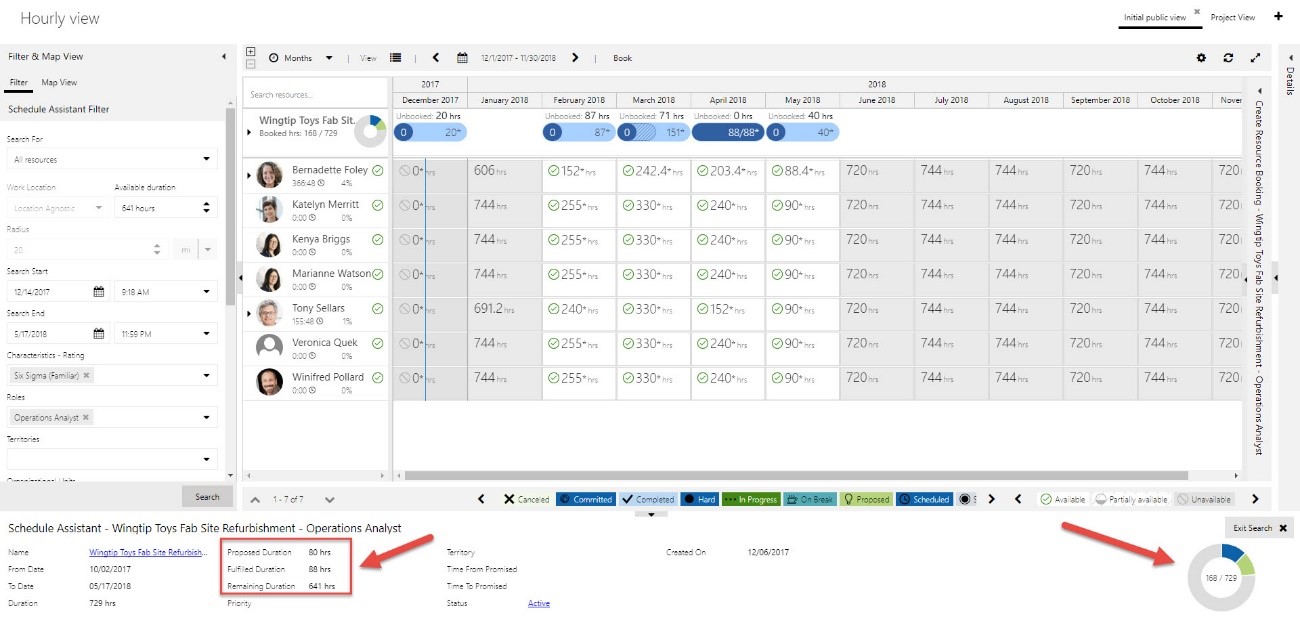Refresh the schedule board

click(x=1228, y=58)
